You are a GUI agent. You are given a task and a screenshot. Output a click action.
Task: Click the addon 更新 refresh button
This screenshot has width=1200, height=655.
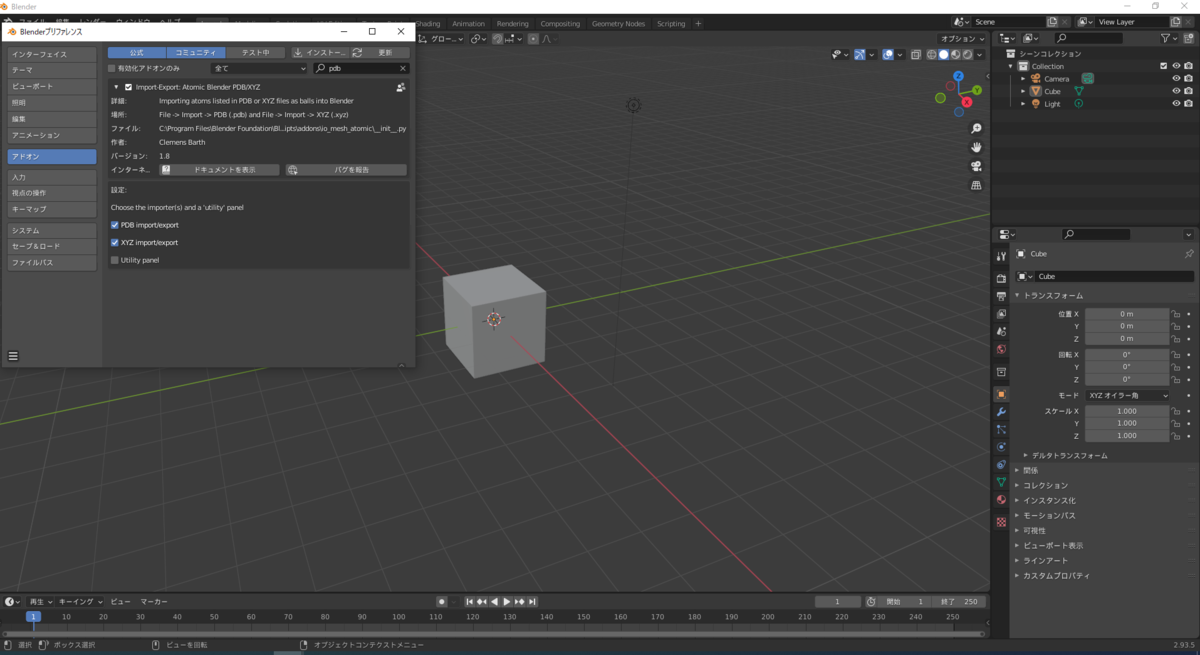[x=379, y=52]
